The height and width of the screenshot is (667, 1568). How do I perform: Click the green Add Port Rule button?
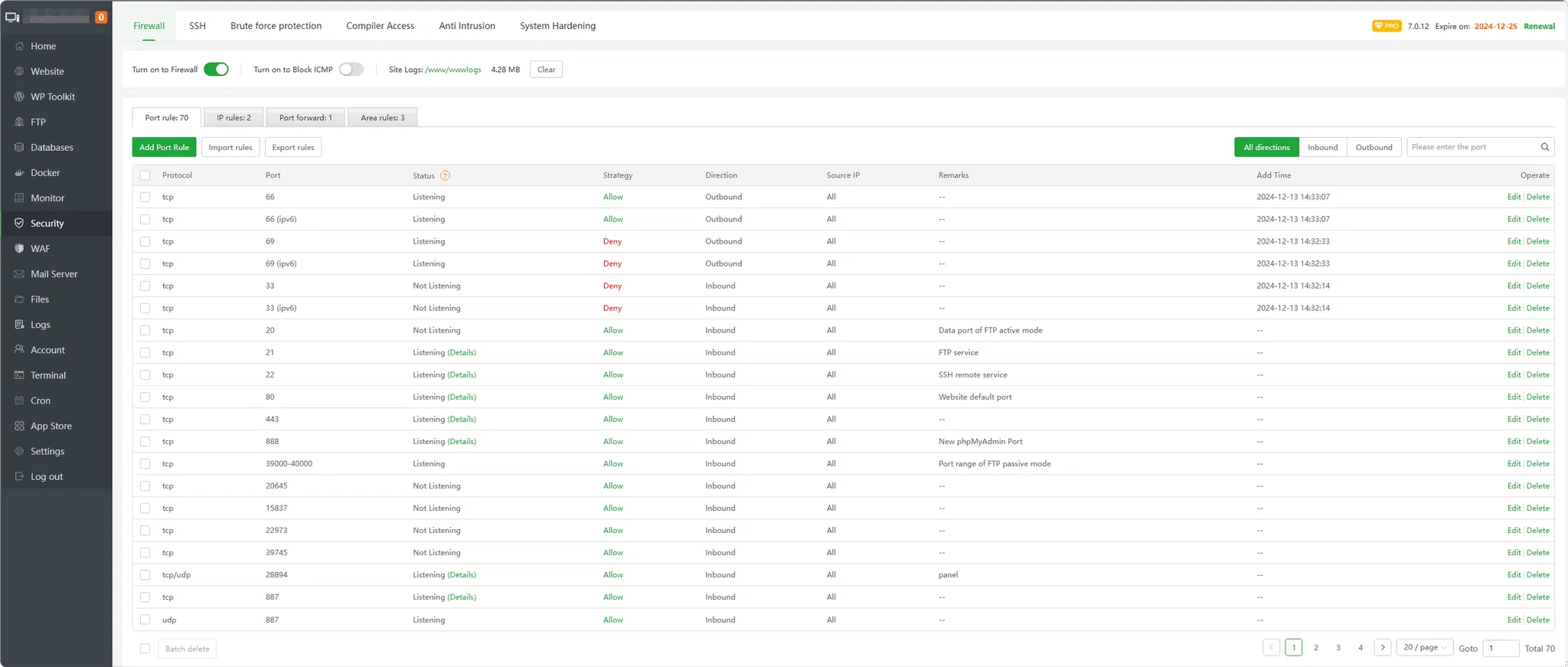pos(164,147)
